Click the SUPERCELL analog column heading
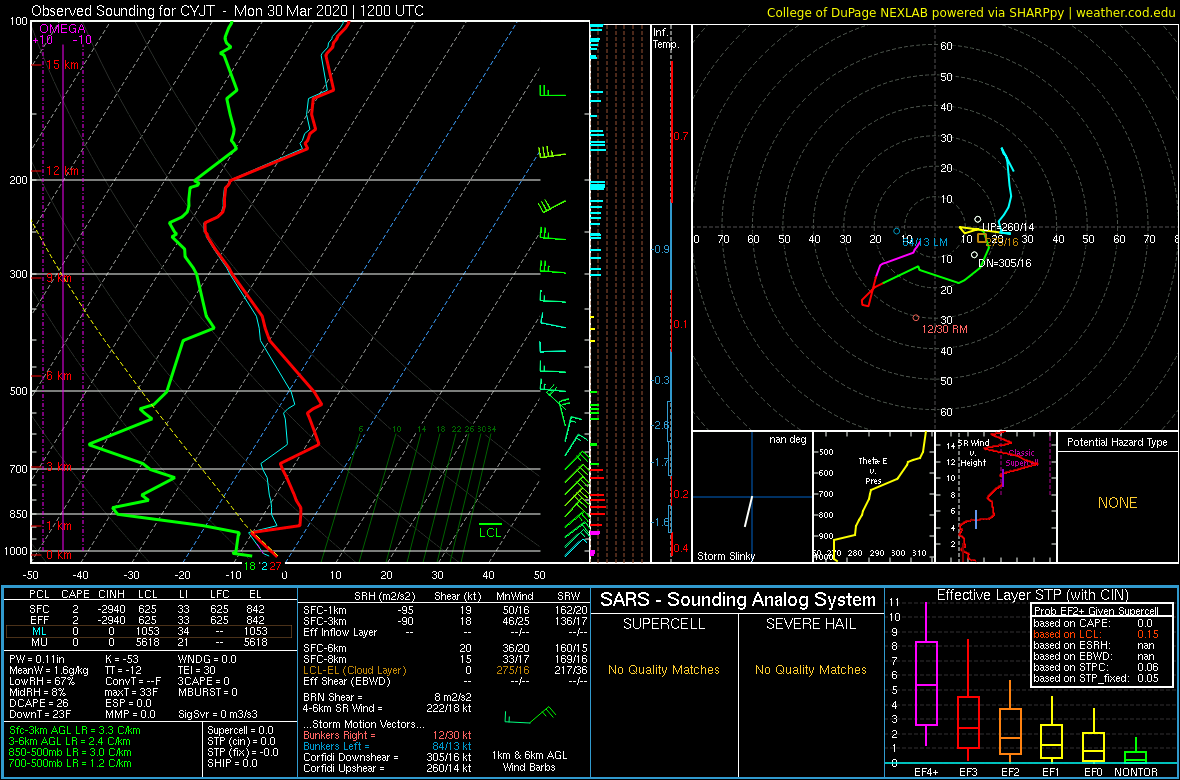This screenshot has width=1180, height=780. (663, 624)
